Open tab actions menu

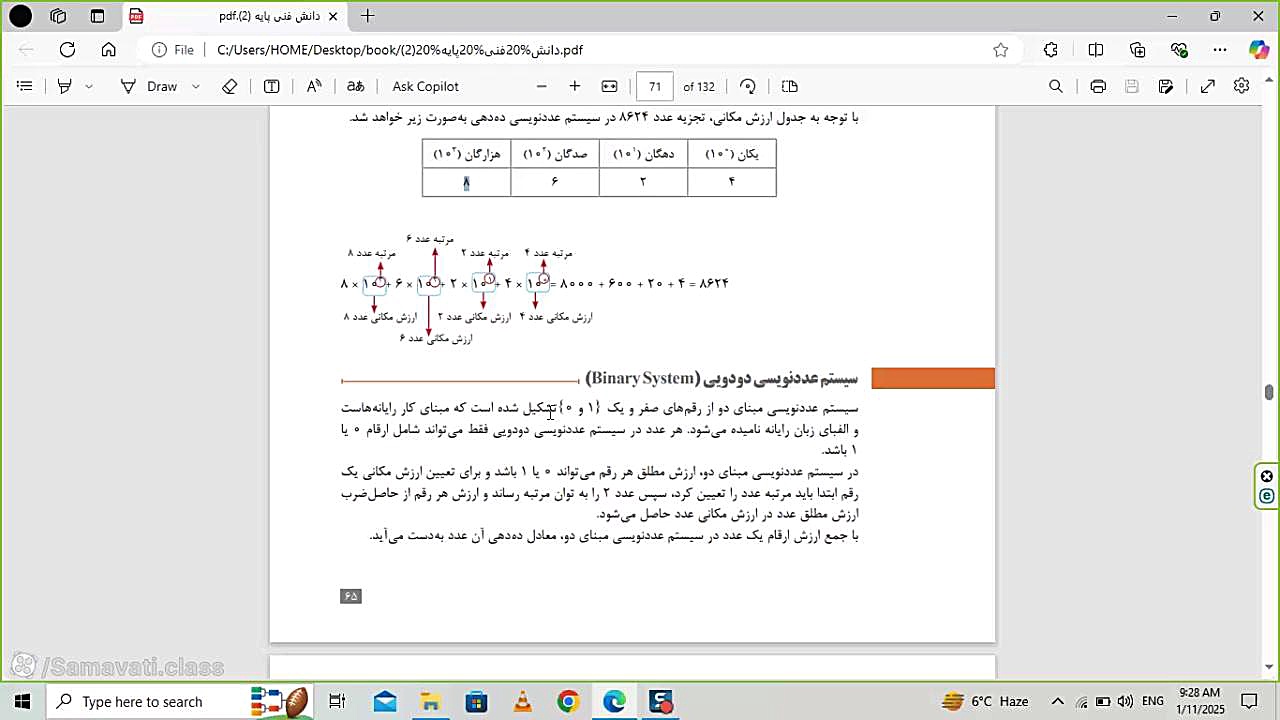(97, 16)
